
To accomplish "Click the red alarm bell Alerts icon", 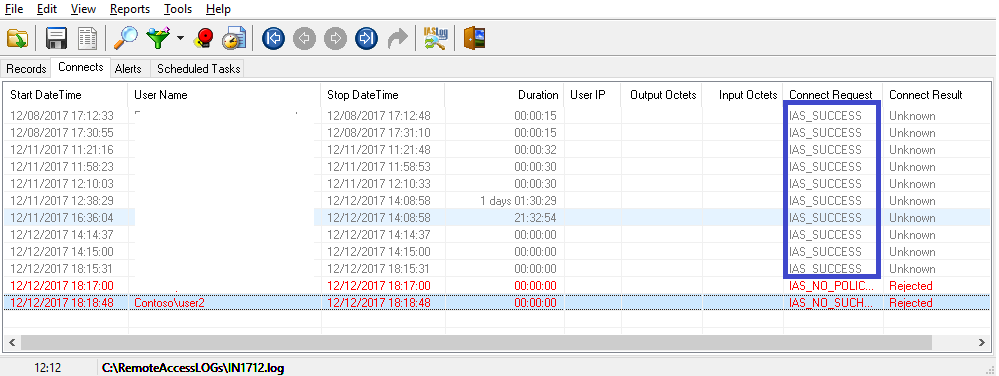I will tap(205, 38).
